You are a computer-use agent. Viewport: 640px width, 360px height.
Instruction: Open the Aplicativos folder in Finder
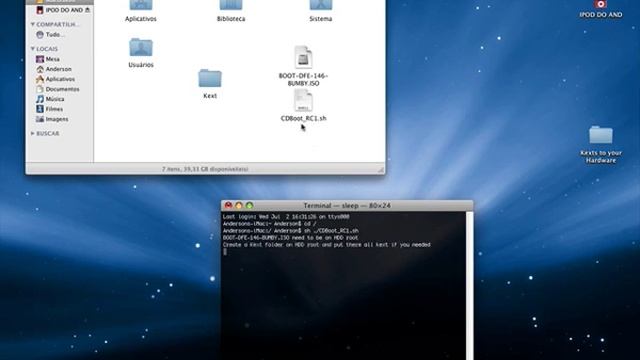point(140,6)
